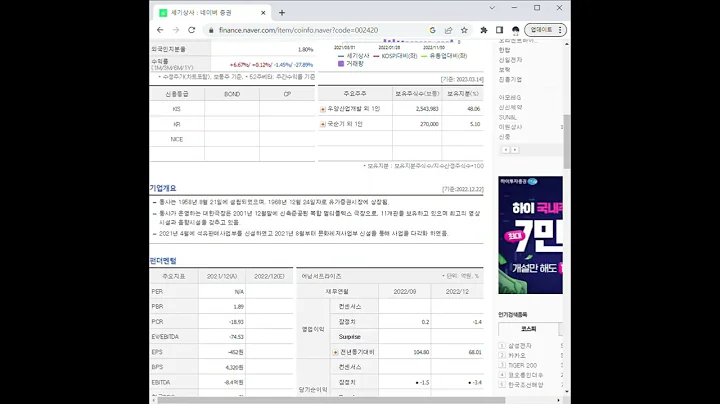Screen dimensions: 720x404
Task: Click the 업데이트 browser update button
Action: point(546,30)
